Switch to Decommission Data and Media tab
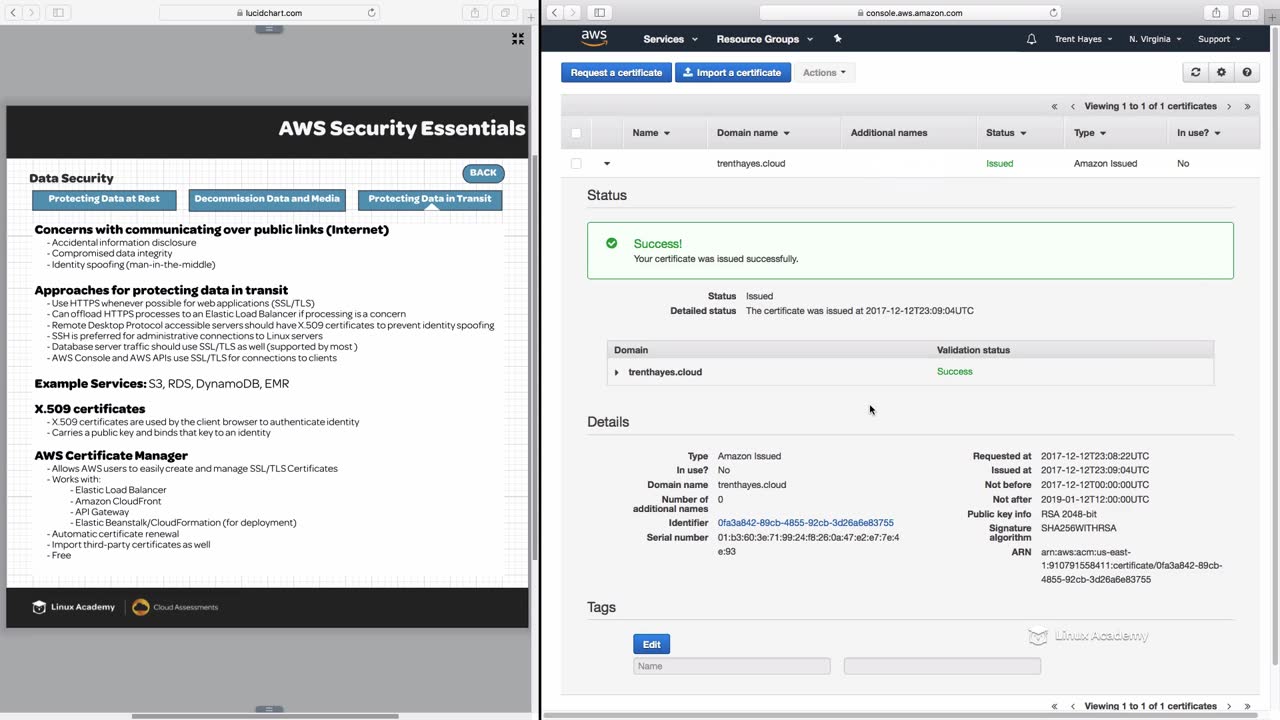This screenshot has width=1280, height=720. [x=267, y=199]
